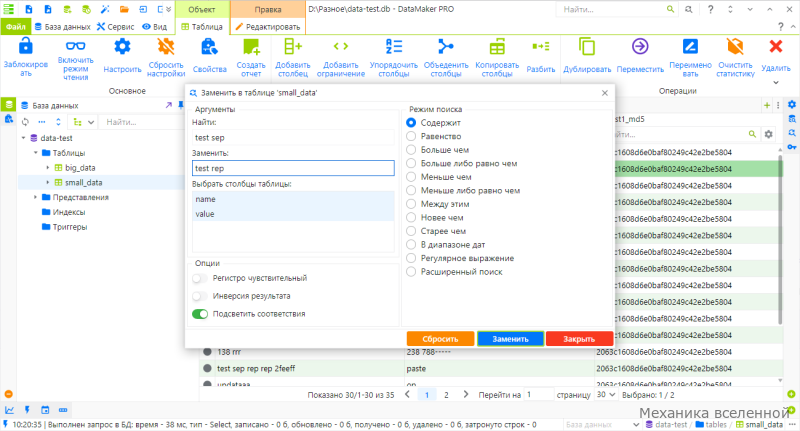Click the orange Сбросить button
This screenshot has height=431, width=800.
tap(440, 339)
